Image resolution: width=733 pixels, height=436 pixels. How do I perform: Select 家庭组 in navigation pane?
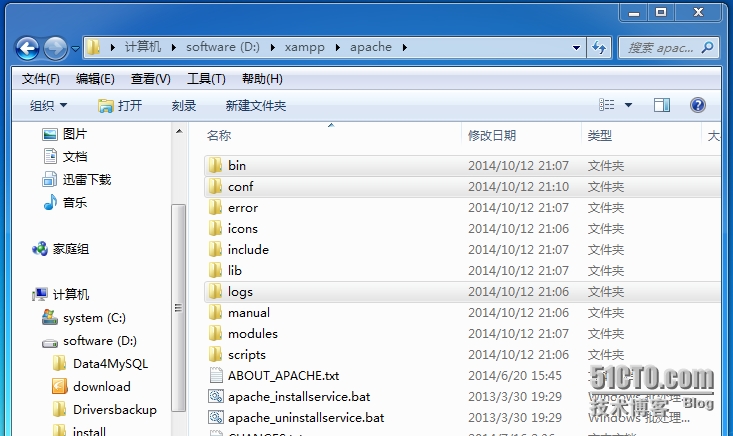[60, 249]
